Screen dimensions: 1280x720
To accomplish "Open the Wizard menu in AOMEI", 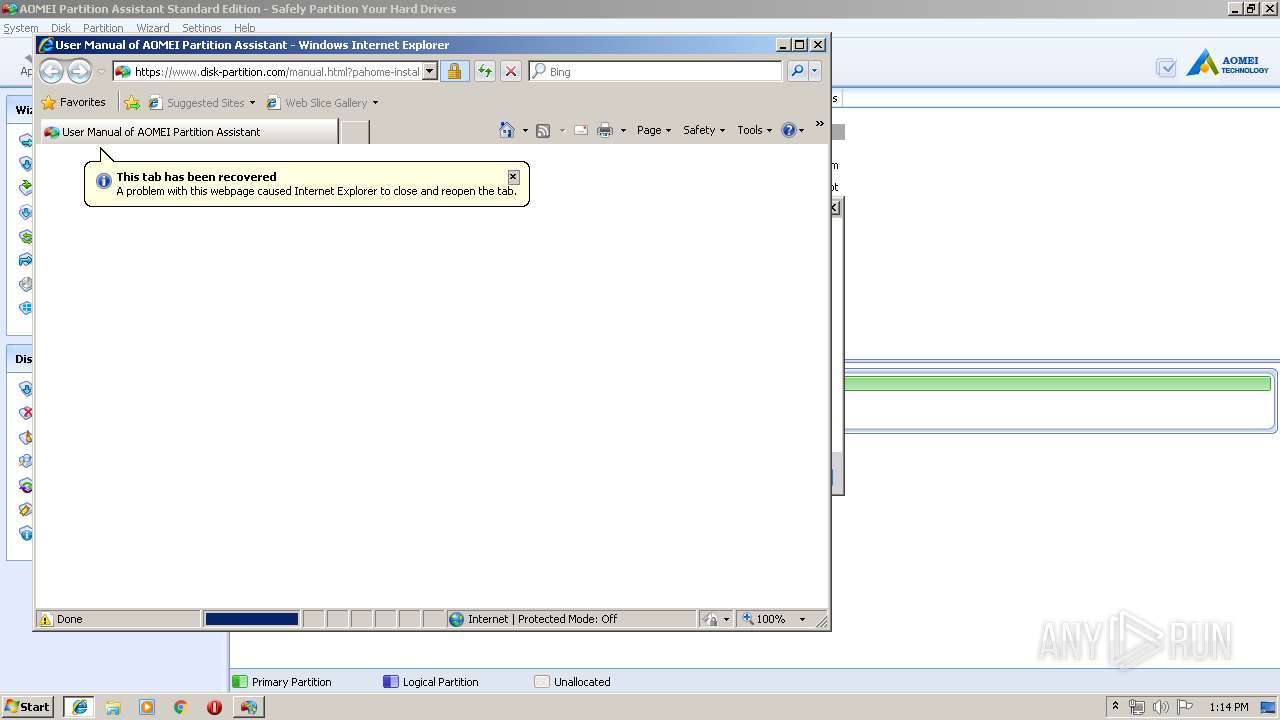I will (x=153, y=28).
